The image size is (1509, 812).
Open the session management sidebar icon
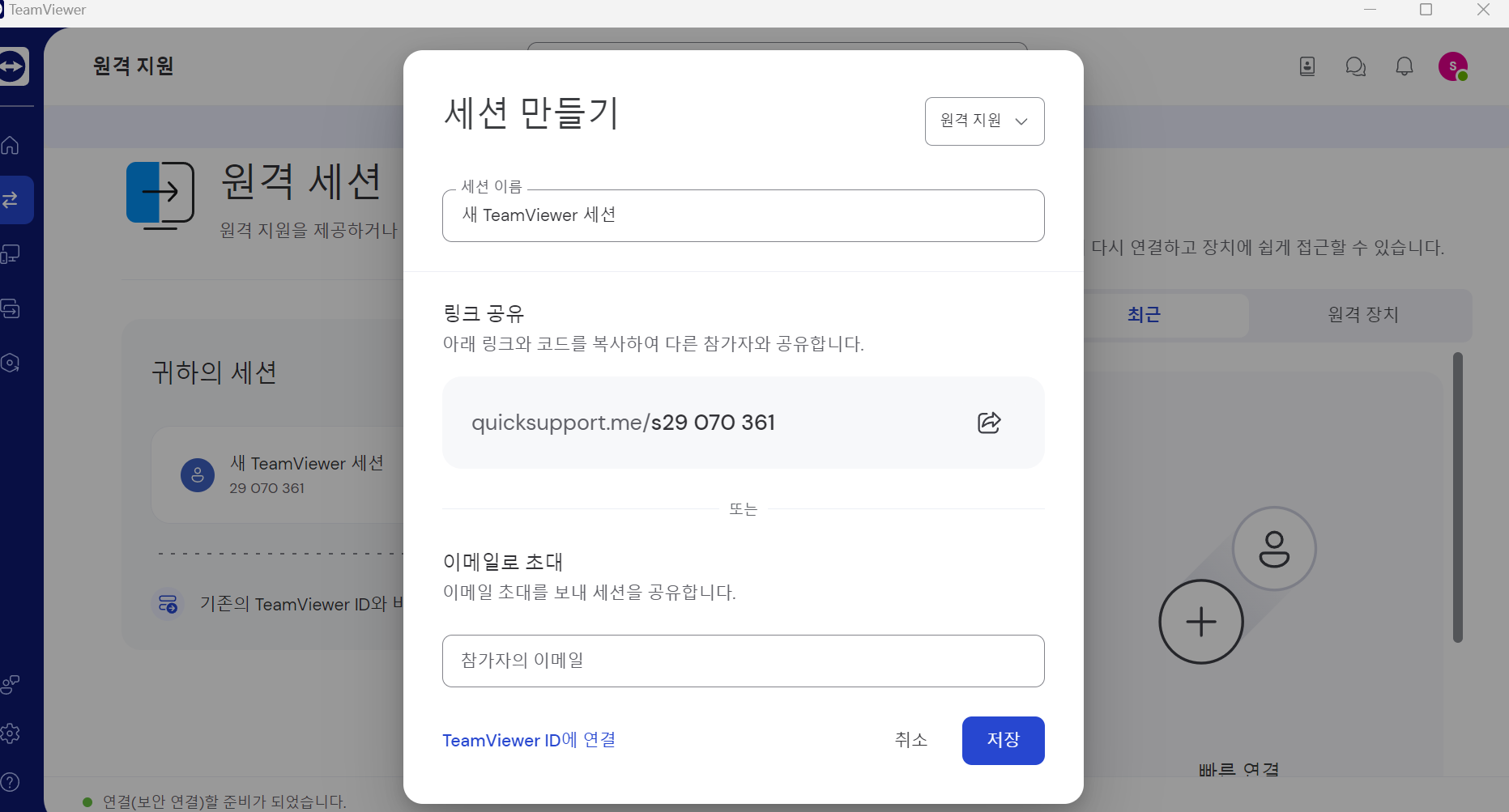[11, 308]
